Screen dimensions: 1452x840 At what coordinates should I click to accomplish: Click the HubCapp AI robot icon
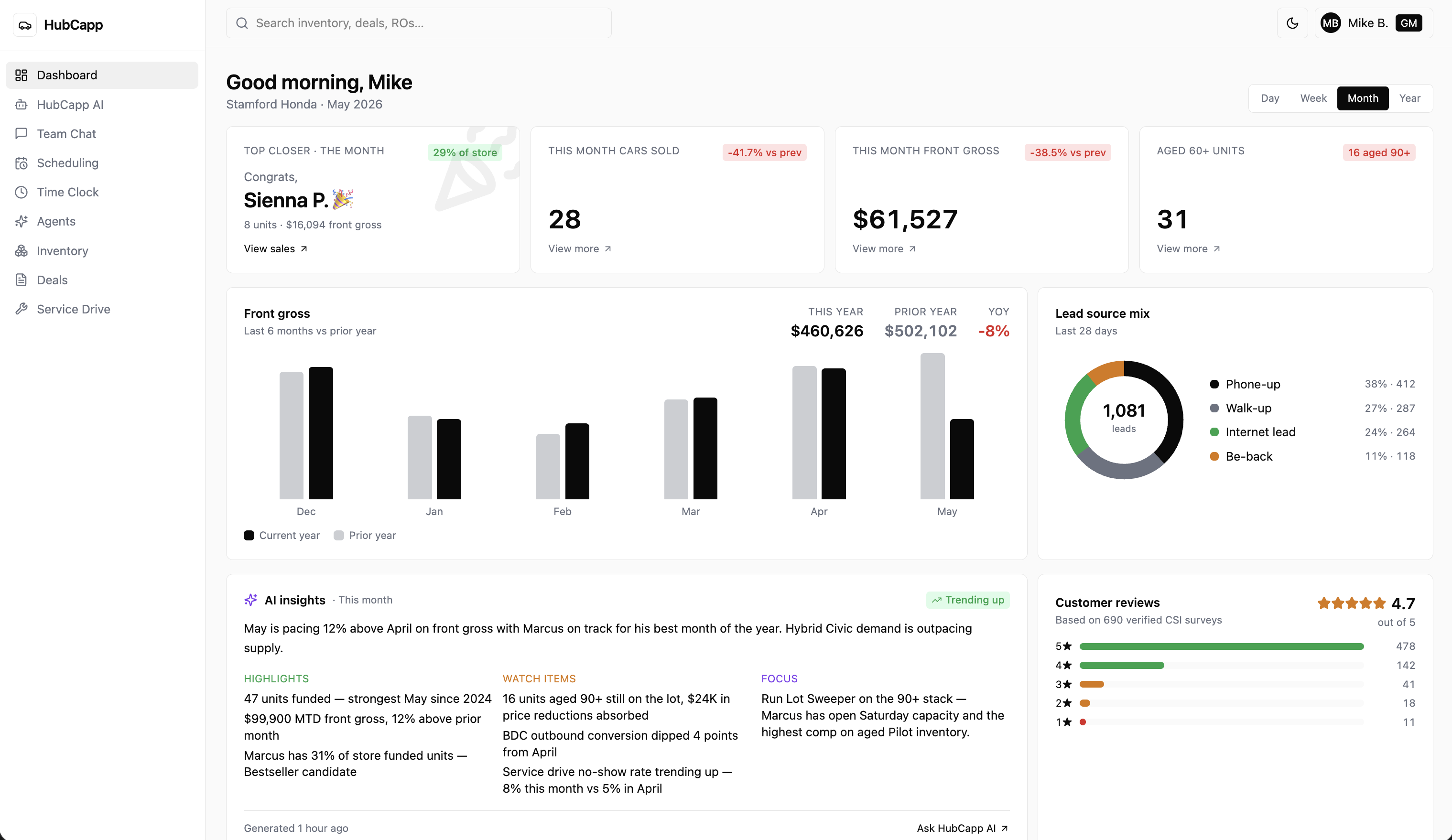pos(22,104)
